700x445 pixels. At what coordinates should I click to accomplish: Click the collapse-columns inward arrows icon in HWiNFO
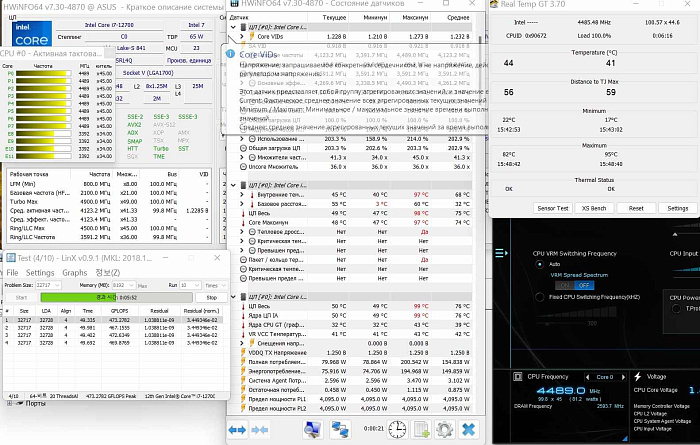pos(259,430)
